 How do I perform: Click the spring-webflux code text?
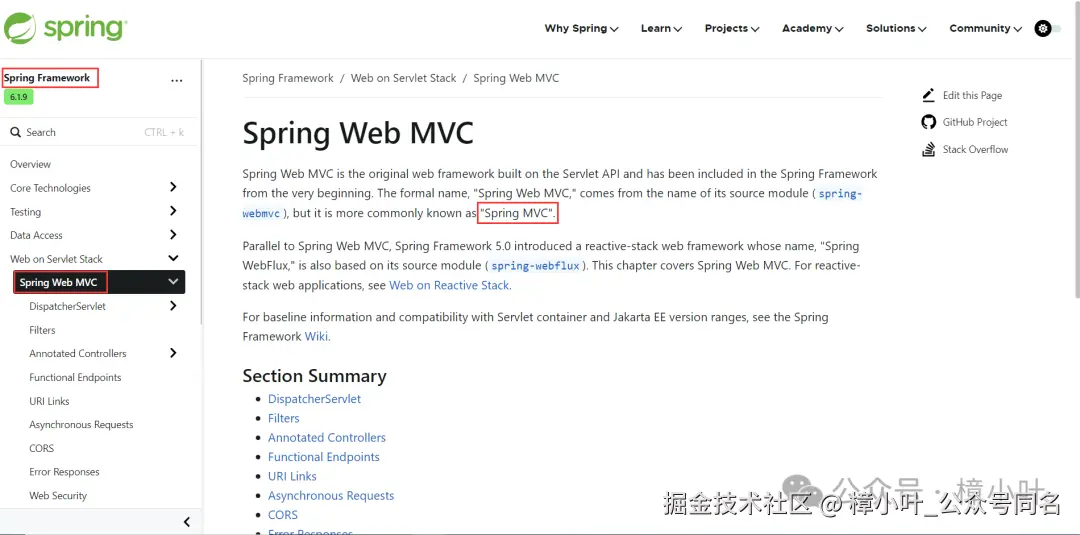535,266
